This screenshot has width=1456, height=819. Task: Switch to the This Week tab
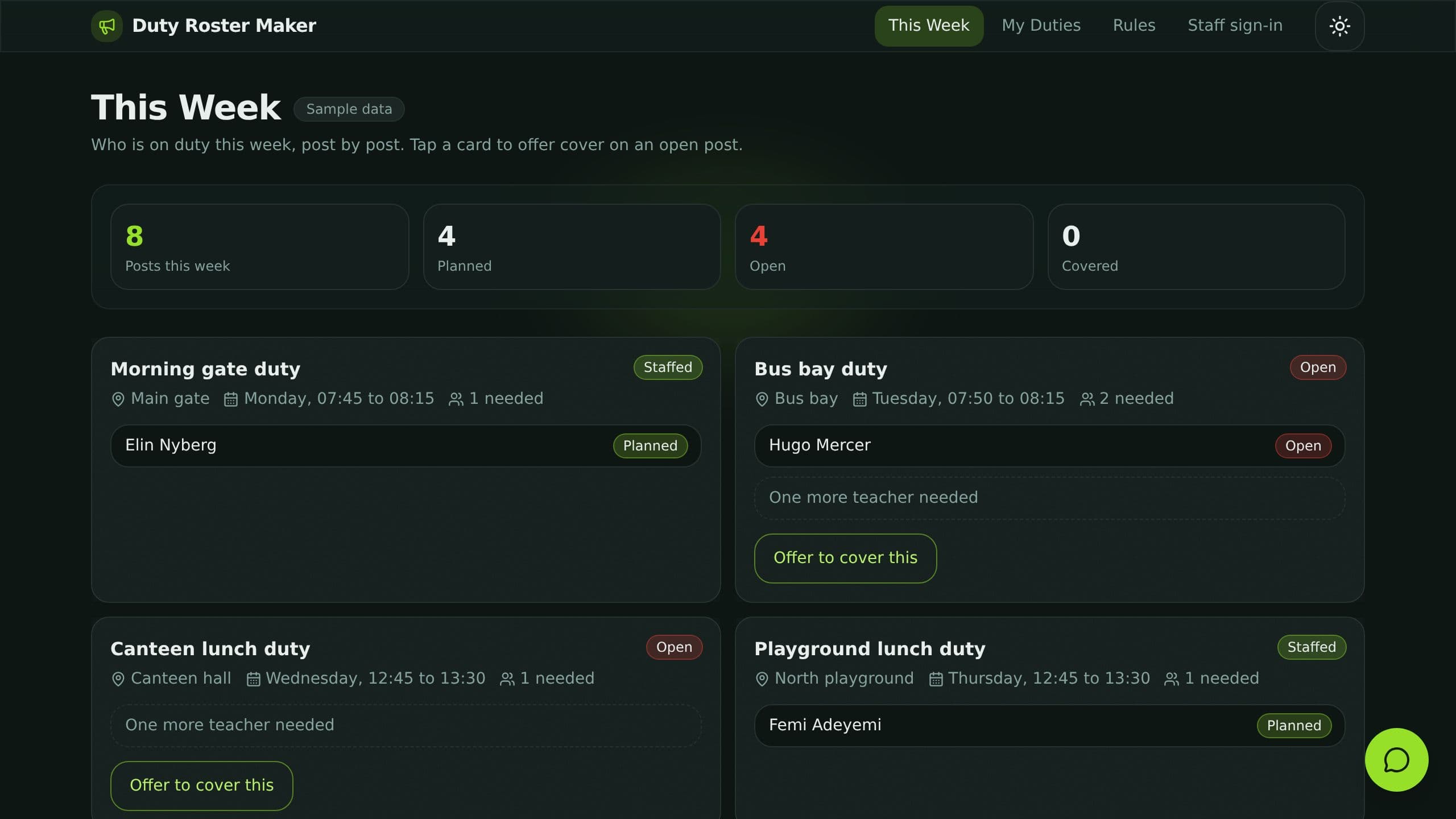pos(929,26)
